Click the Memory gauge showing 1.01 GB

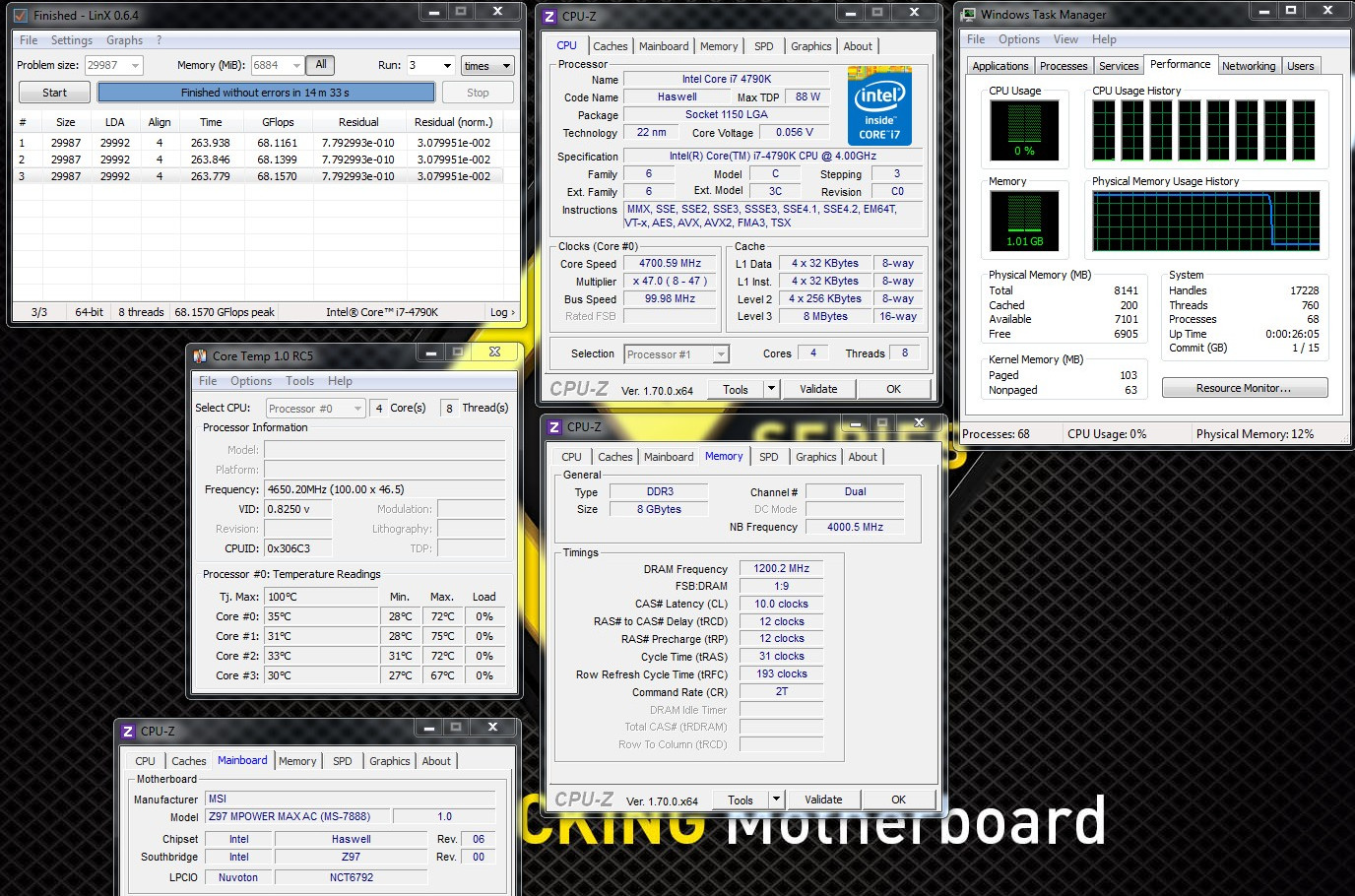[1024, 220]
